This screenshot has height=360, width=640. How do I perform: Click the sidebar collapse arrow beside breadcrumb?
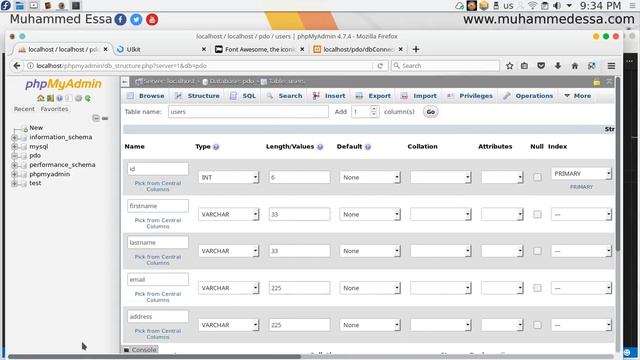click(125, 82)
